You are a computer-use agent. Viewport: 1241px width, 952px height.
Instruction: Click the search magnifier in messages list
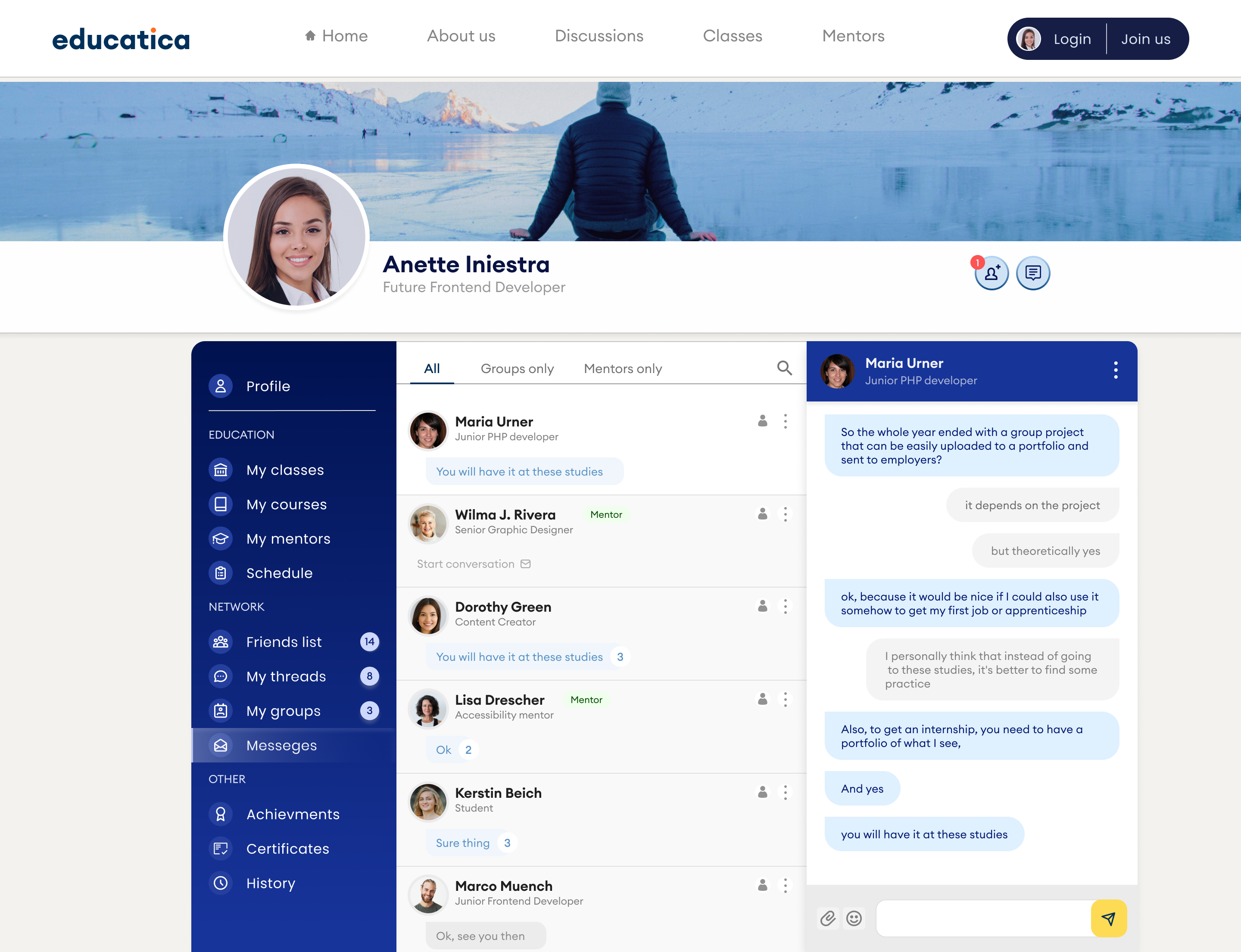(784, 368)
